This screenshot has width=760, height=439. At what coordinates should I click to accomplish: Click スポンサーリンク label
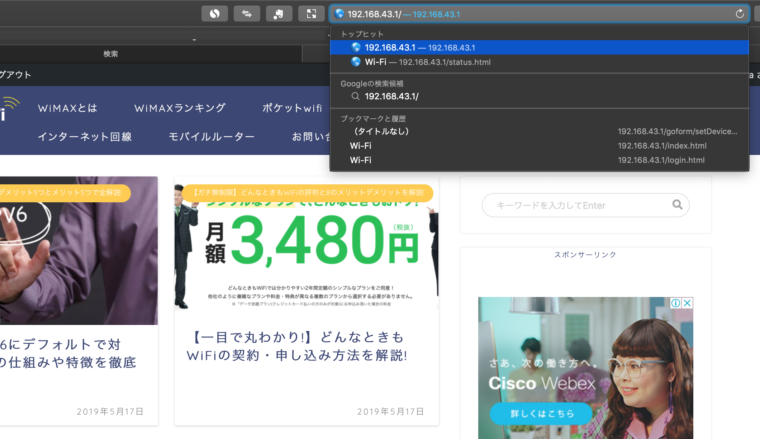[x=586, y=254]
